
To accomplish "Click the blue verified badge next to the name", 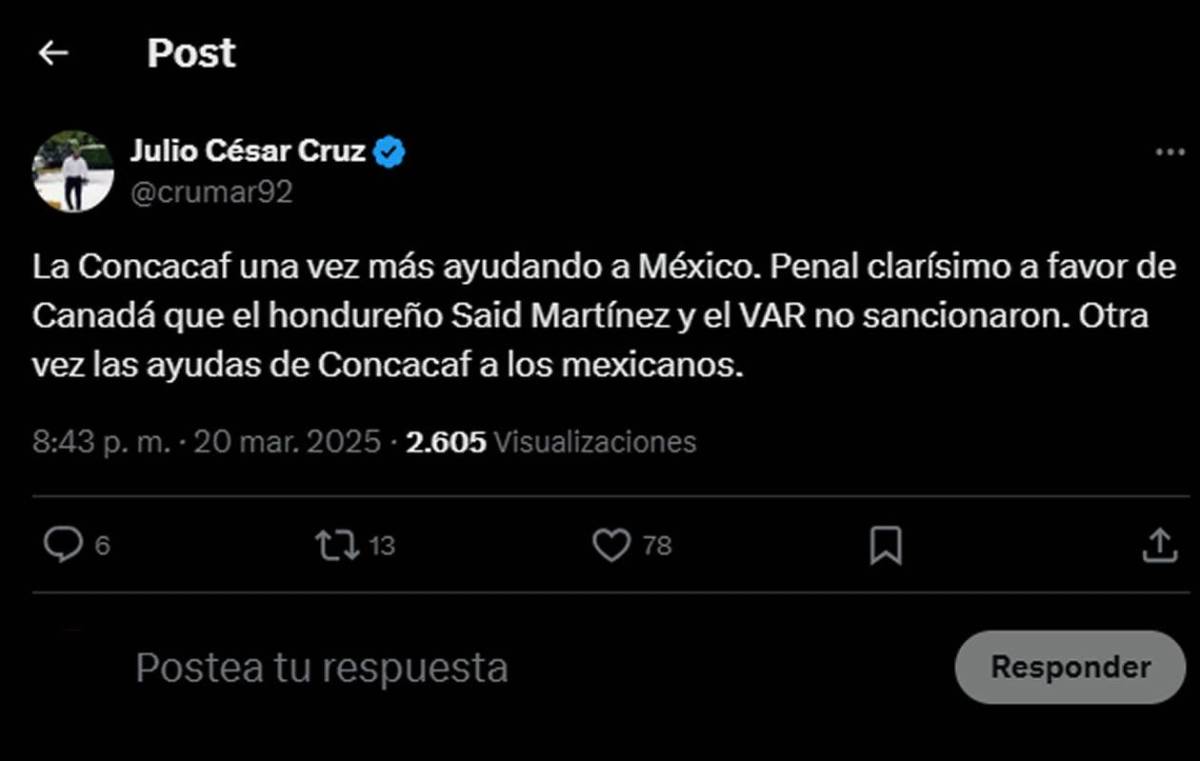I will pos(391,150).
